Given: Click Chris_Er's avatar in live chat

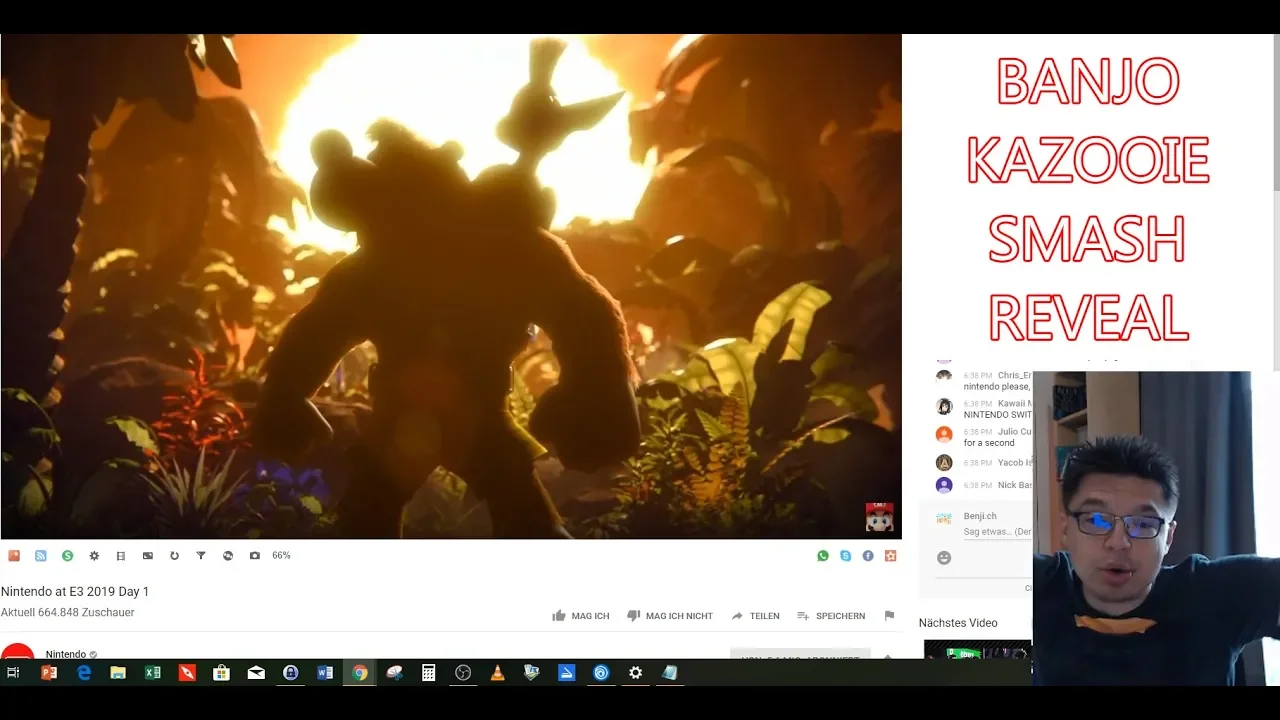Looking at the screenshot, I should click(944, 377).
